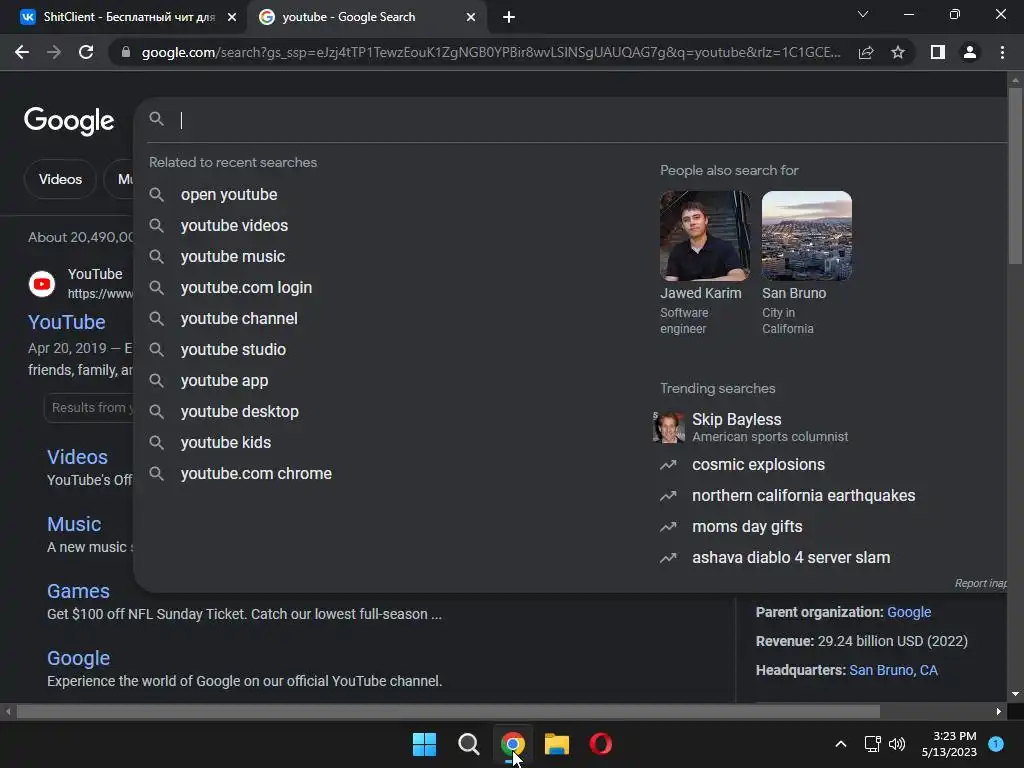
Task: Focus the Google search input field
Action: coord(588,120)
